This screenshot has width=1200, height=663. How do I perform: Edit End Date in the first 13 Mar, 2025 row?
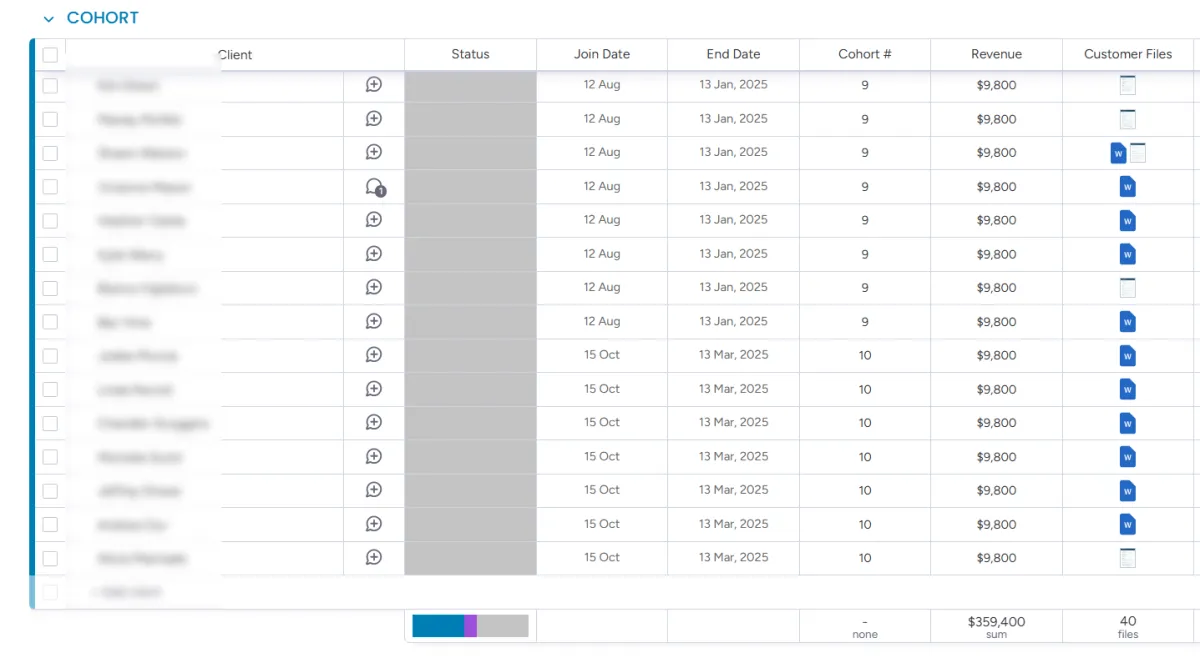coord(733,355)
